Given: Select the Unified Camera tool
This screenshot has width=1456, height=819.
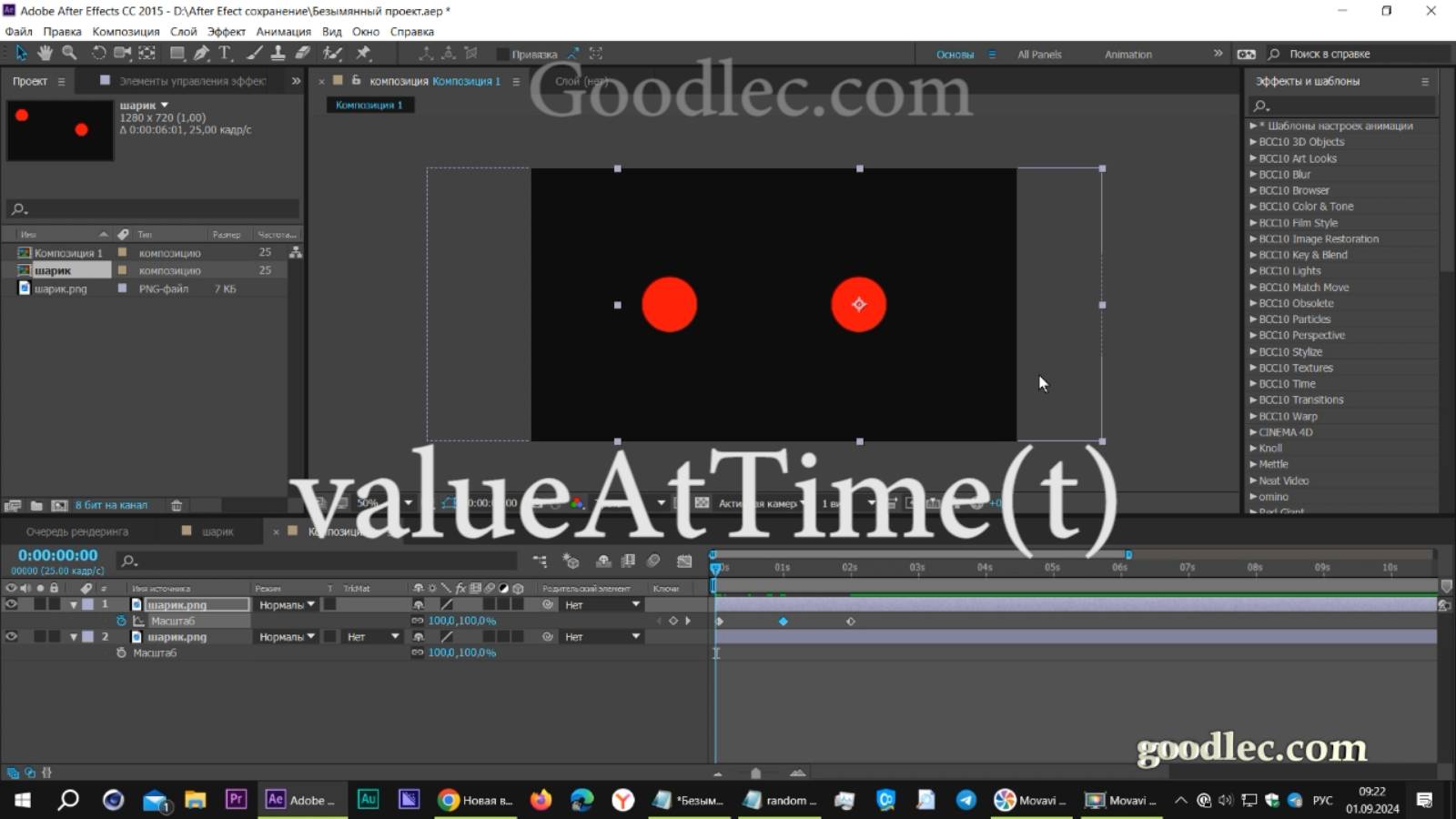Looking at the screenshot, I should (122, 54).
